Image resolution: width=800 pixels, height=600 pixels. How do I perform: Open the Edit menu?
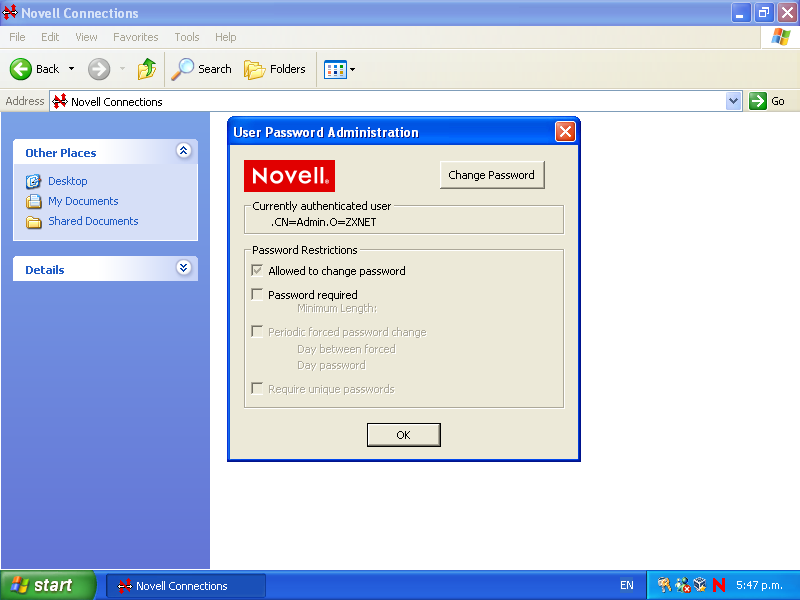tap(50, 37)
